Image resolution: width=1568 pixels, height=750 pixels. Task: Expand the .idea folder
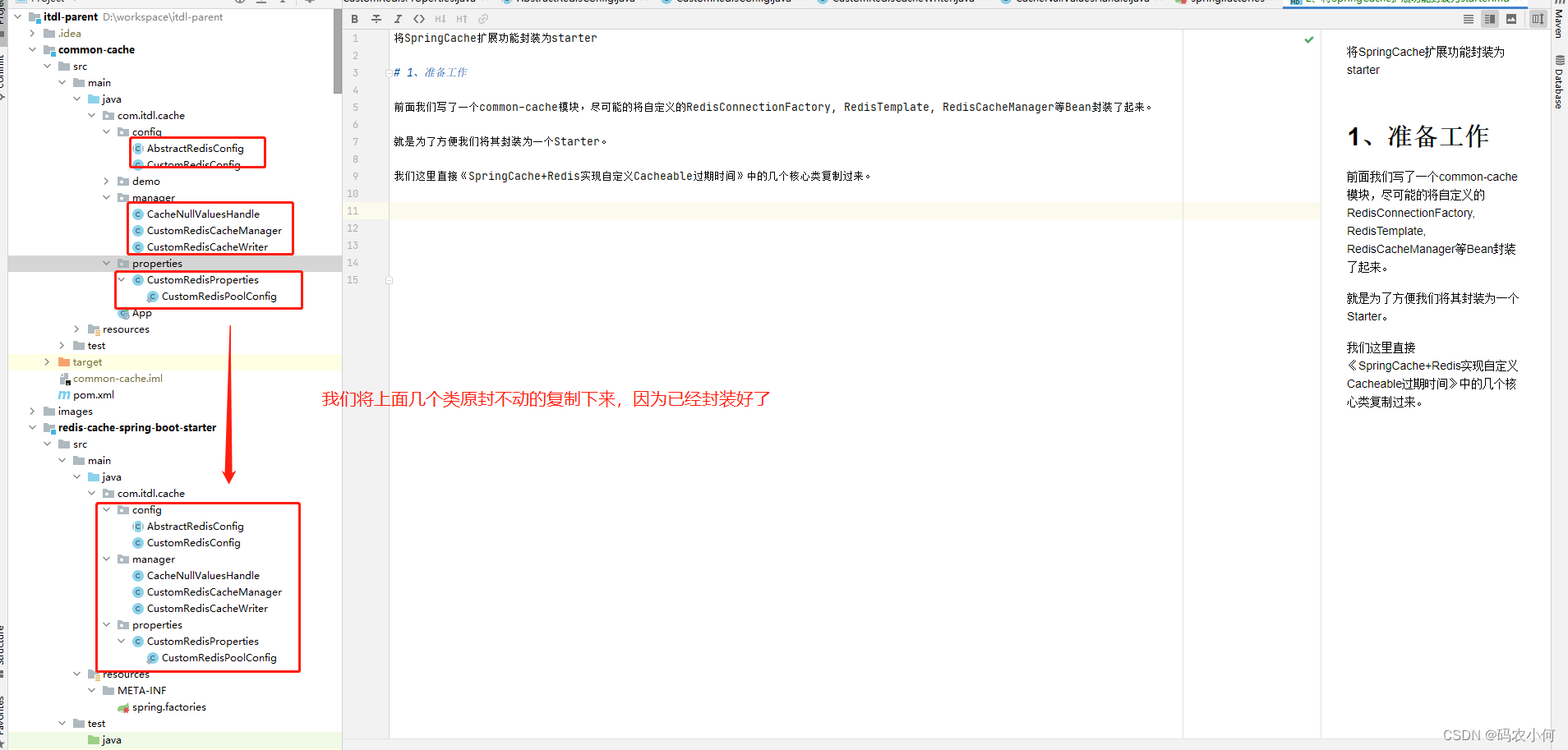(x=32, y=33)
